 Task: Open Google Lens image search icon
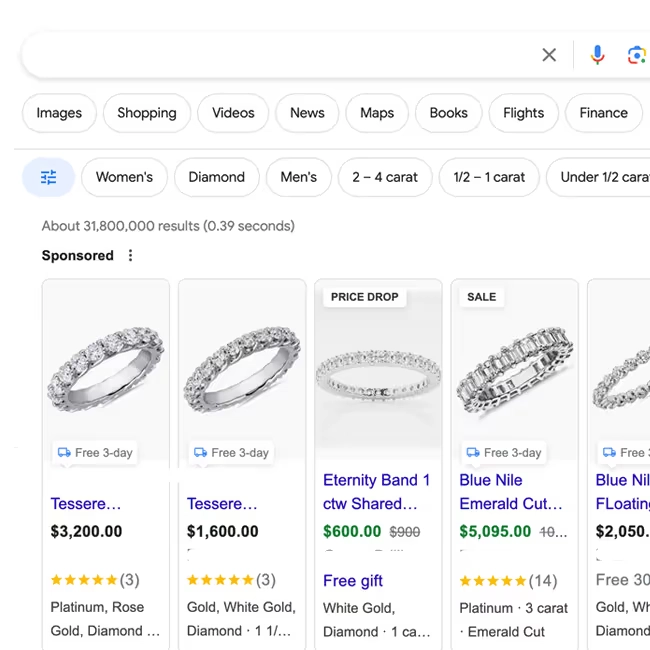click(x=637, y=55)
